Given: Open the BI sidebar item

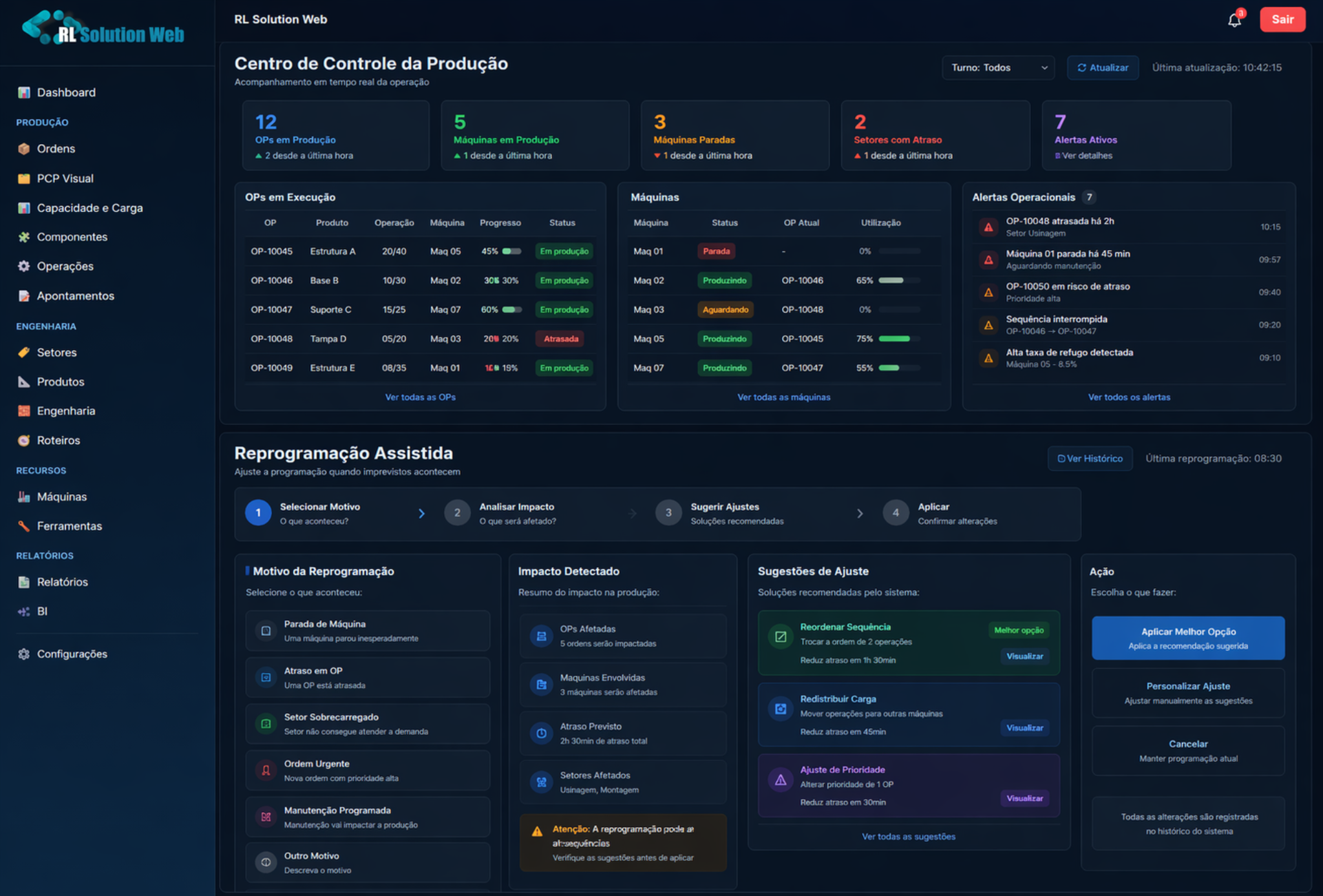Looking at the screenshot, I should tap(42, 611).
